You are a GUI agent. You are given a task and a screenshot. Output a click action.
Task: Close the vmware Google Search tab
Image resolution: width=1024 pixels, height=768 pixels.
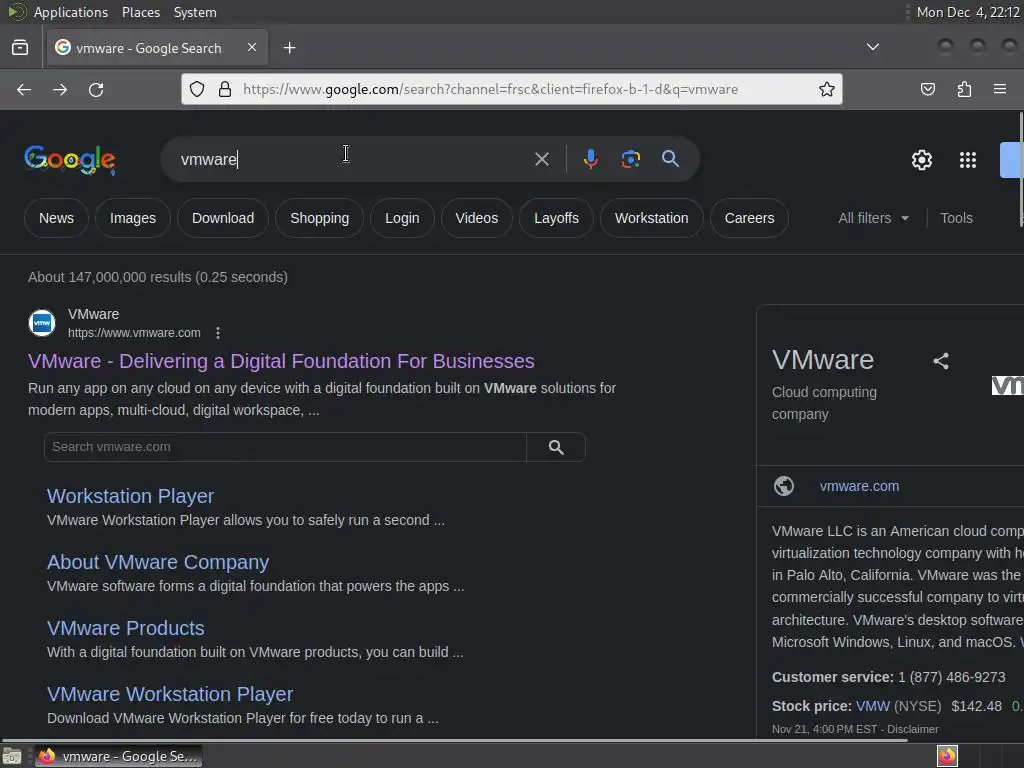252,47
